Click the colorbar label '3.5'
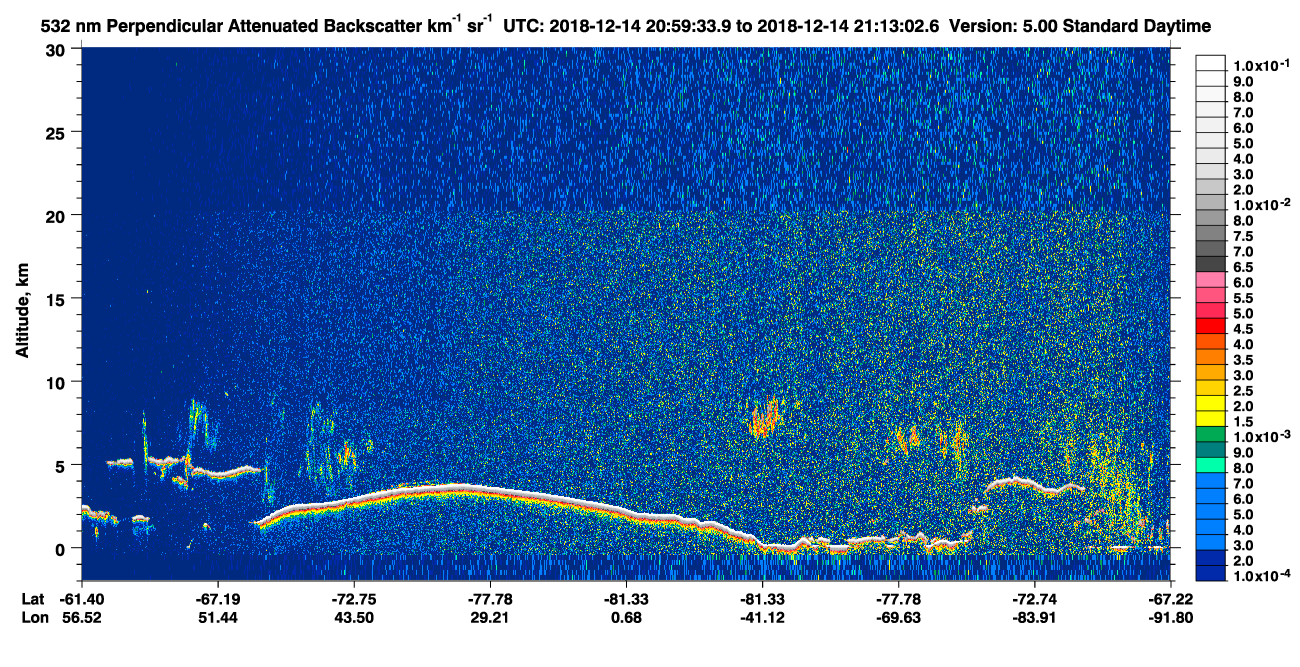 1243,361
